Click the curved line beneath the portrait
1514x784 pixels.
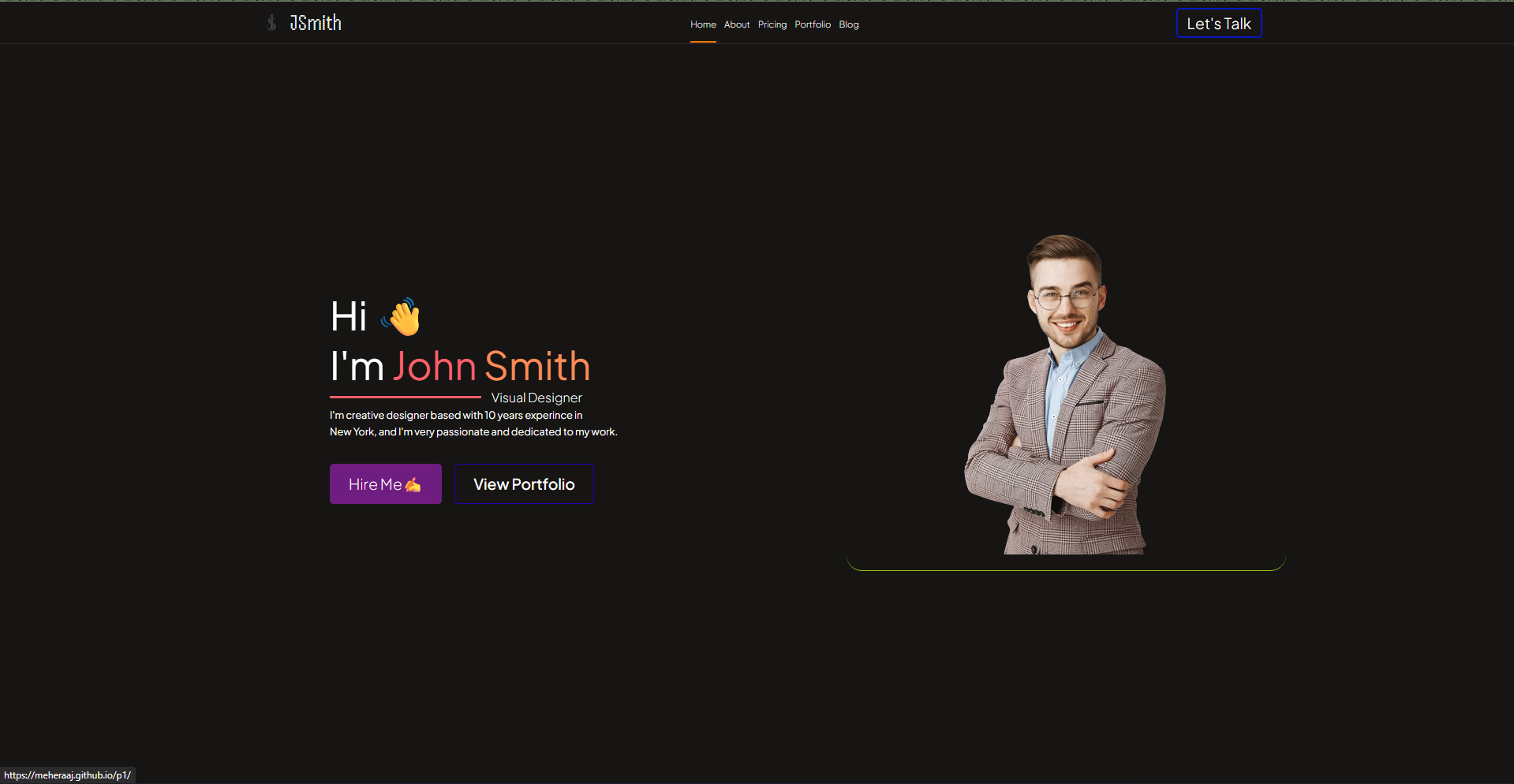(x=1065, y=569)
